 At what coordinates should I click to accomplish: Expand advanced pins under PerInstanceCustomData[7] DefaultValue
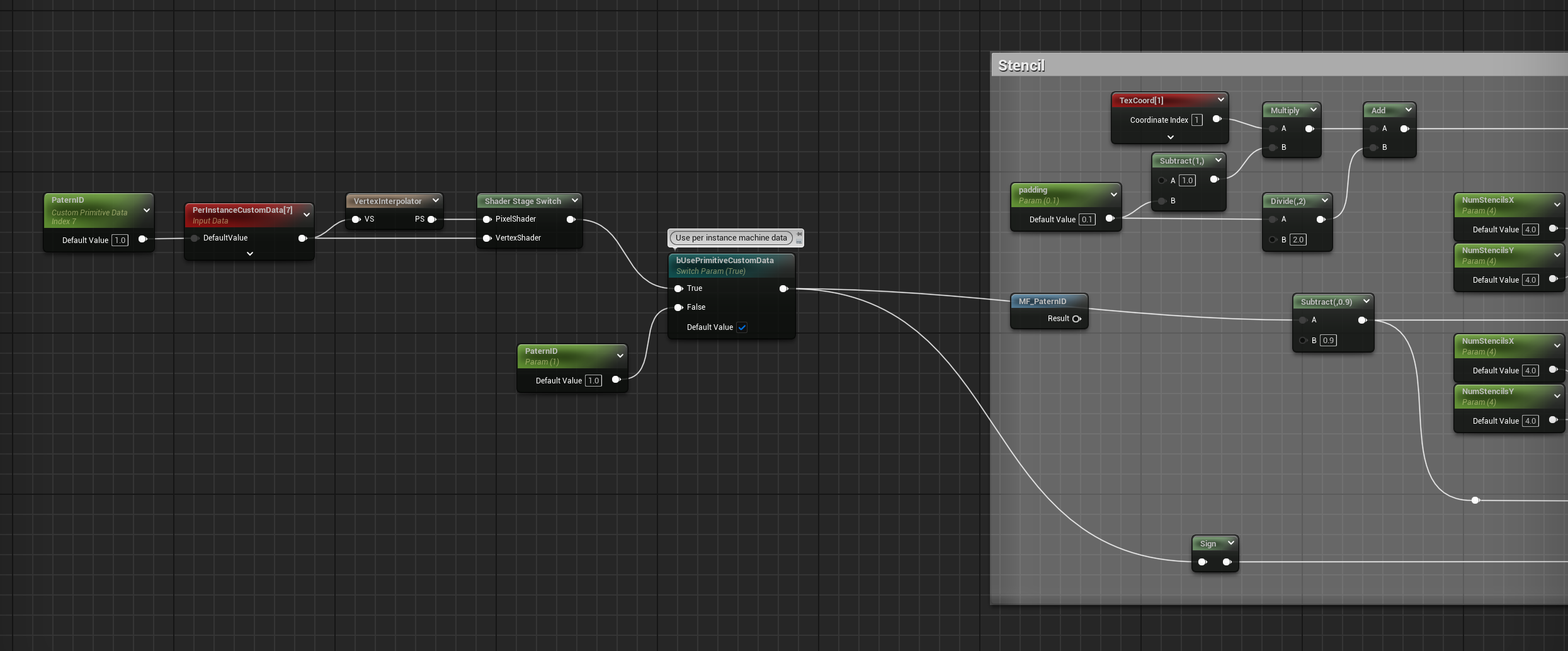pyautogui.click(x=250, y=254)
